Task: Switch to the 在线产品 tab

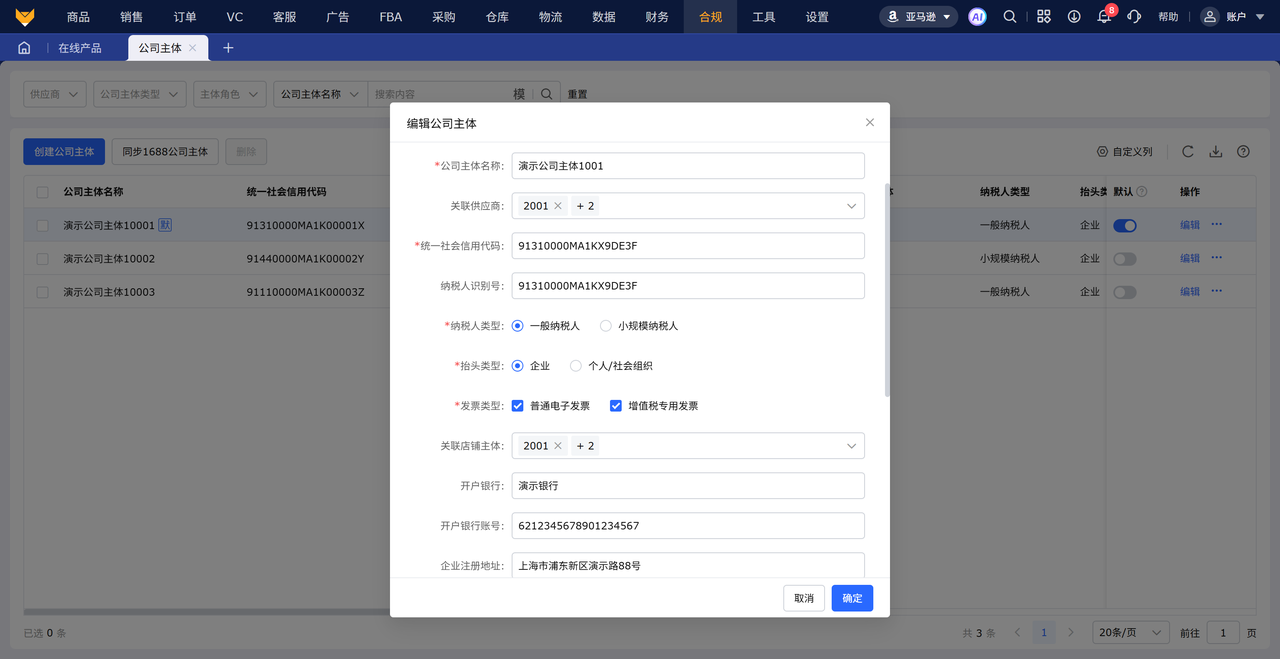Action: [80, 48]
